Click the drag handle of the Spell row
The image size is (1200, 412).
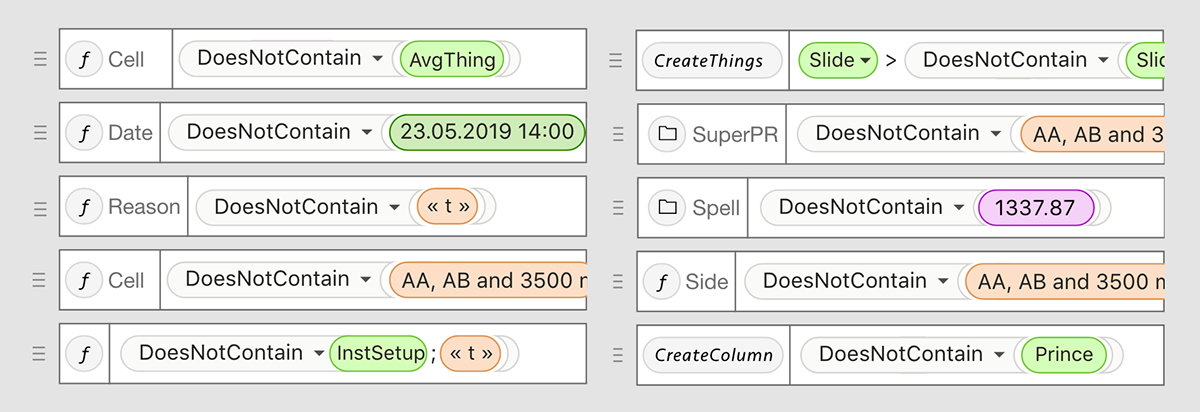click(x=616, y=208)
